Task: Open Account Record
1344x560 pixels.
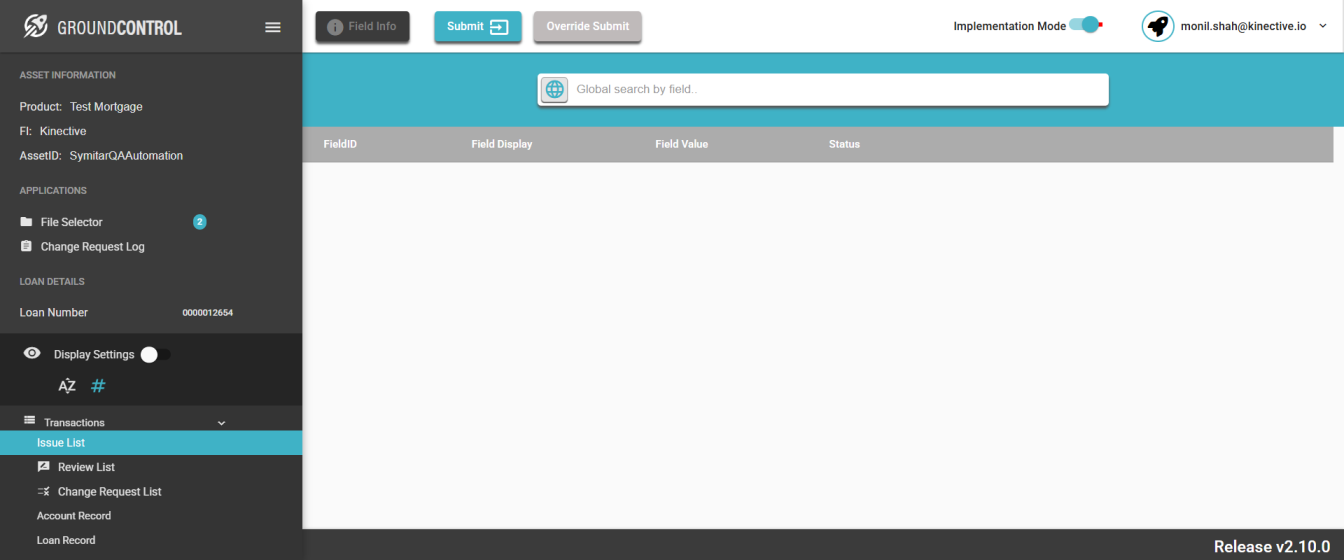Action: pyautogui.click(x=74, y=516)
